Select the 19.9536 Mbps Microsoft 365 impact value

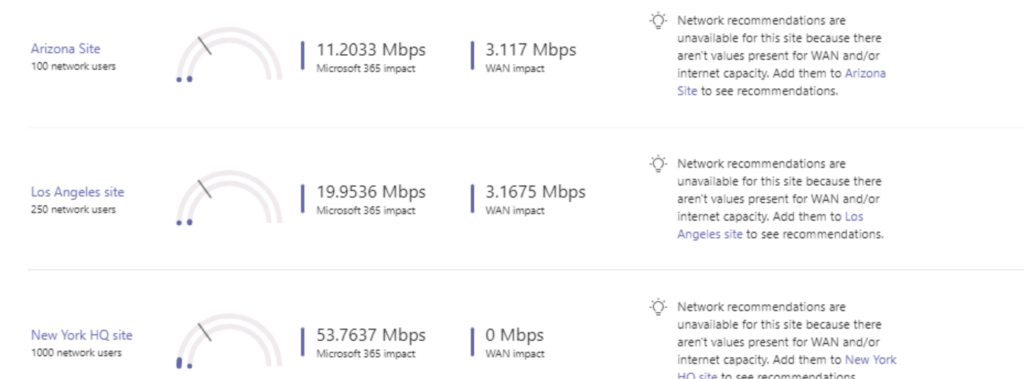click(x=371, y=192)
